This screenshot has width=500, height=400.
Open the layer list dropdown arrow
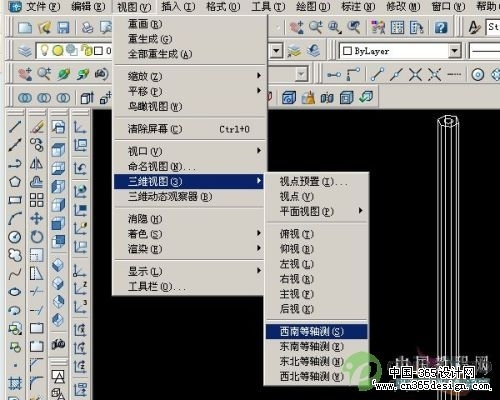point(276,51)
